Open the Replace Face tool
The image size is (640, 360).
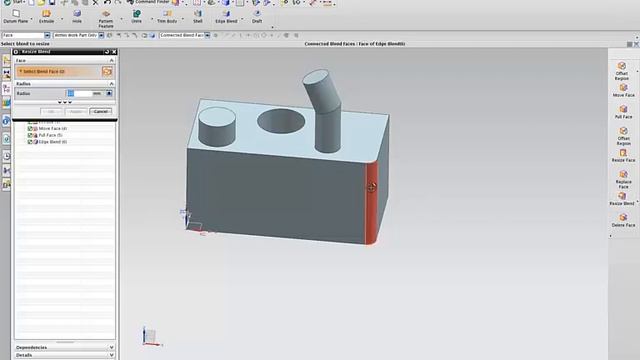click(623, 179)
